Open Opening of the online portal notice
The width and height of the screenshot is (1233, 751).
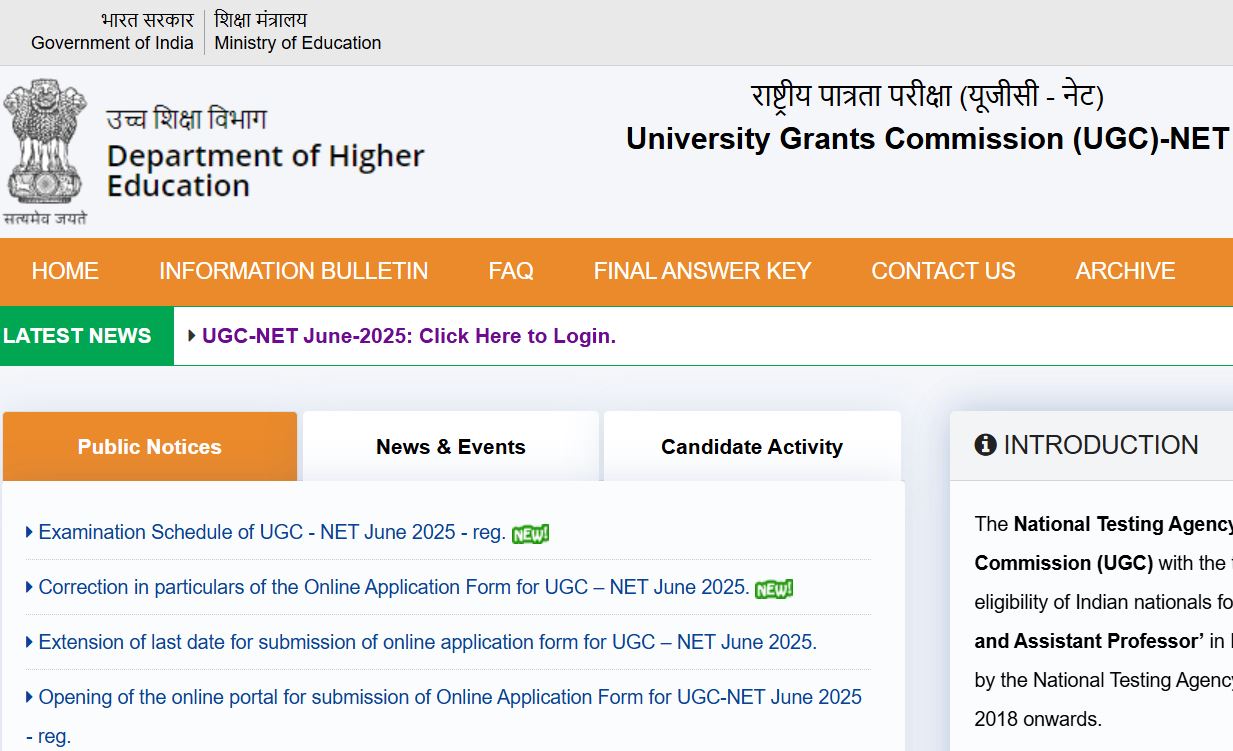pos(444,716)
